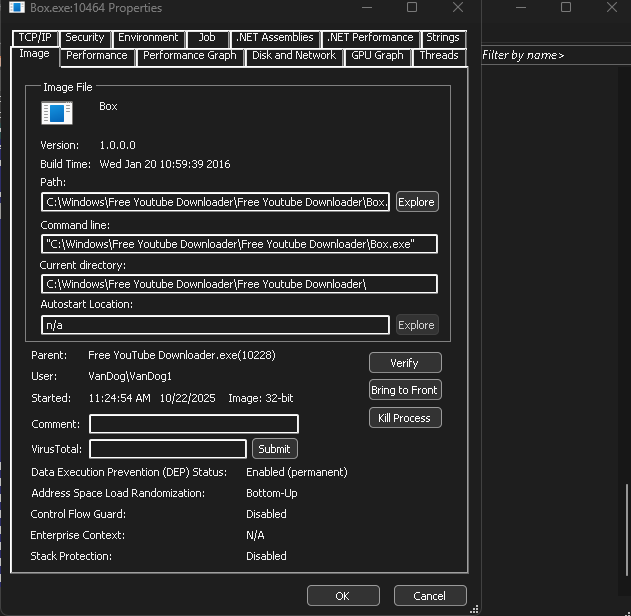The image size is (631, 616).
Task: Maximize the Box.exe Properties dialog
Action: pos(412,7)
